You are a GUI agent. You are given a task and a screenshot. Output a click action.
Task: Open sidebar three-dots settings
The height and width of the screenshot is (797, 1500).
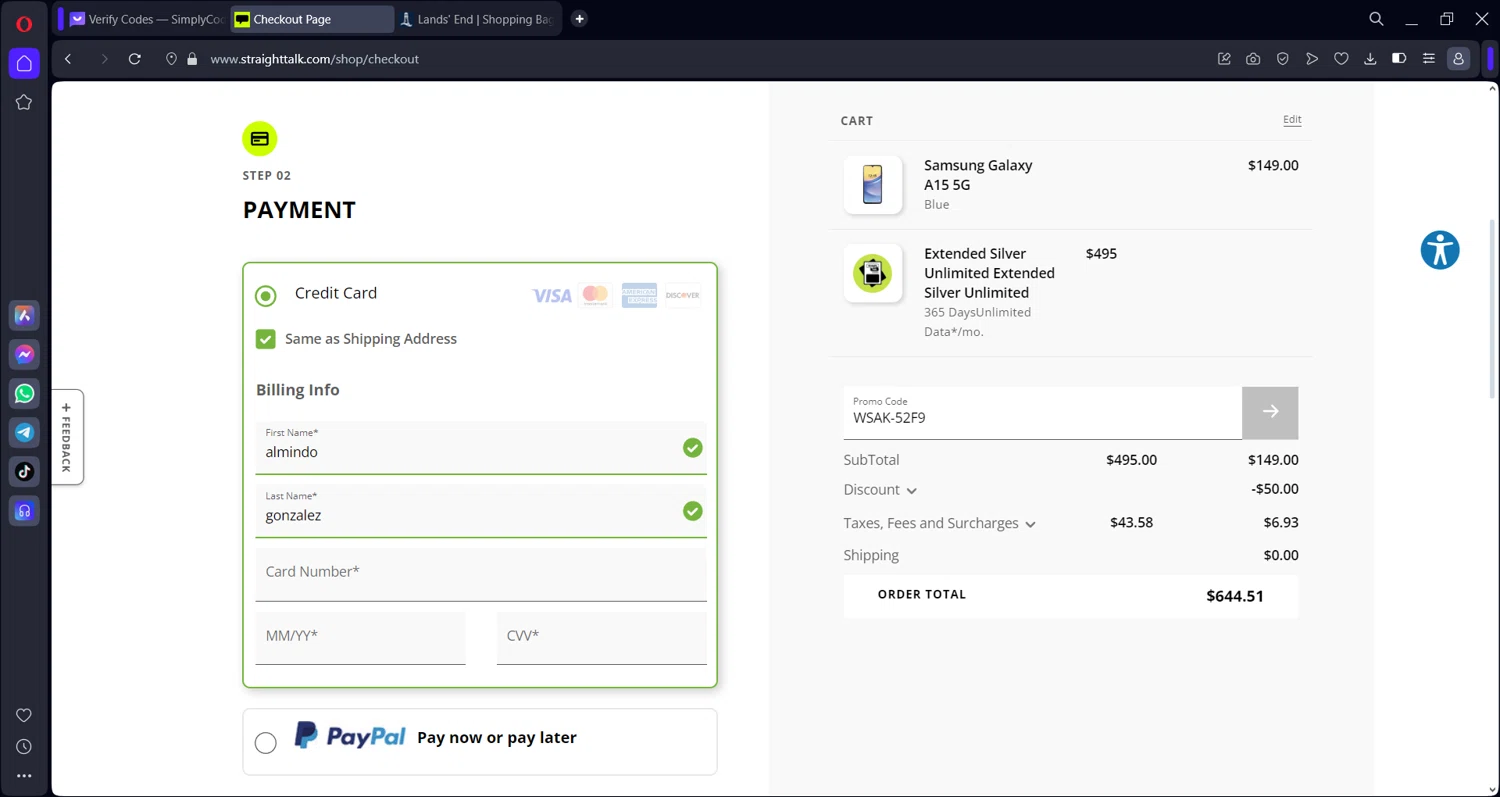tap(24, 776)
